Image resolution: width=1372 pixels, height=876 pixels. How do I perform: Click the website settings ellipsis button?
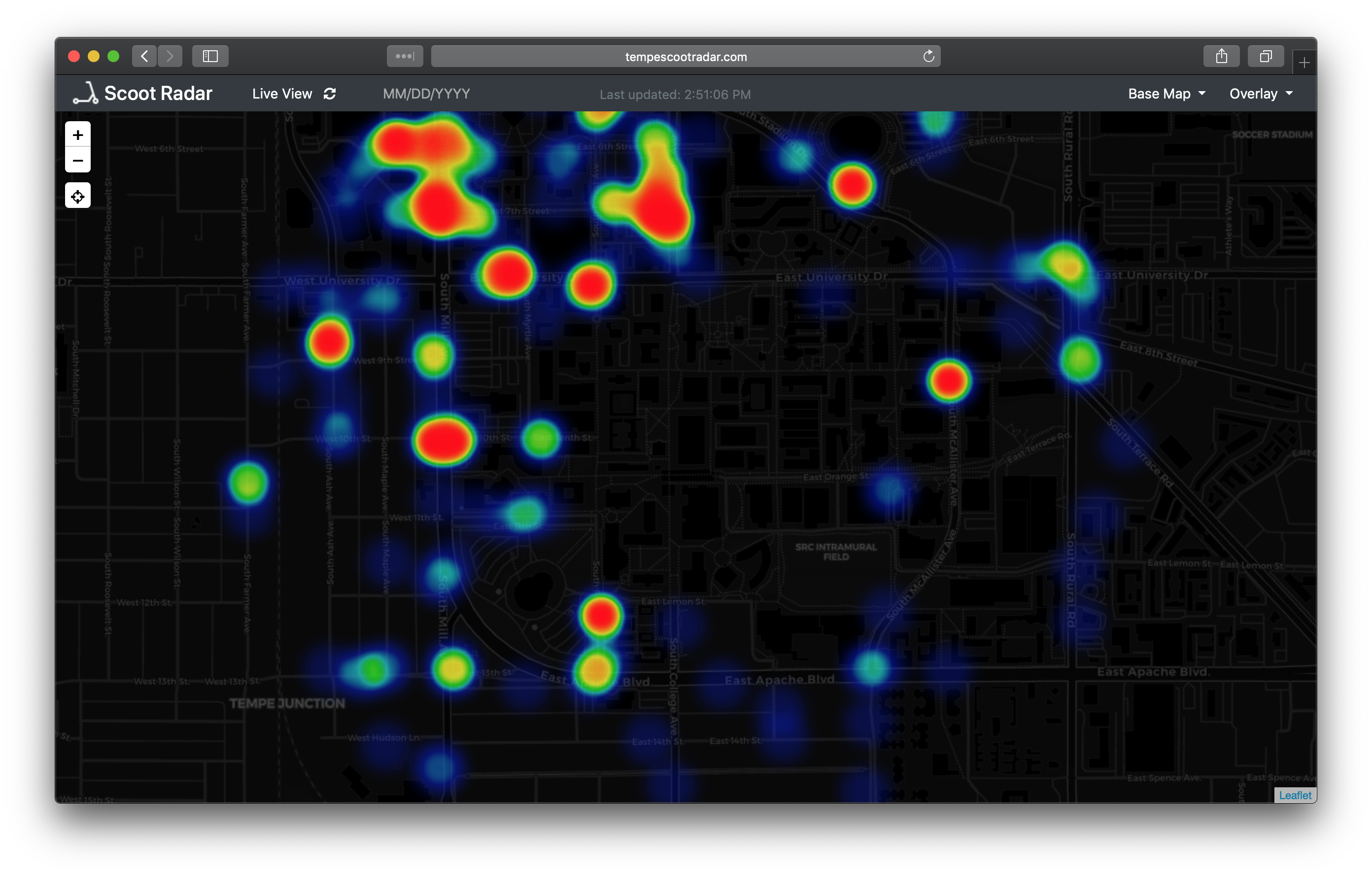tap(405, 56)
